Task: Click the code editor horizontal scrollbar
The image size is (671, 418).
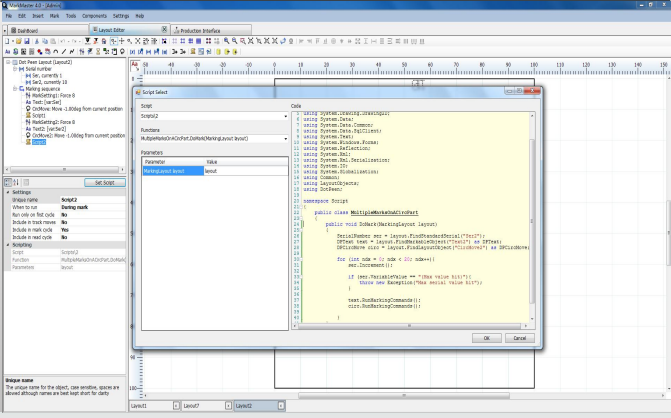Action: (x=410, y=326)
